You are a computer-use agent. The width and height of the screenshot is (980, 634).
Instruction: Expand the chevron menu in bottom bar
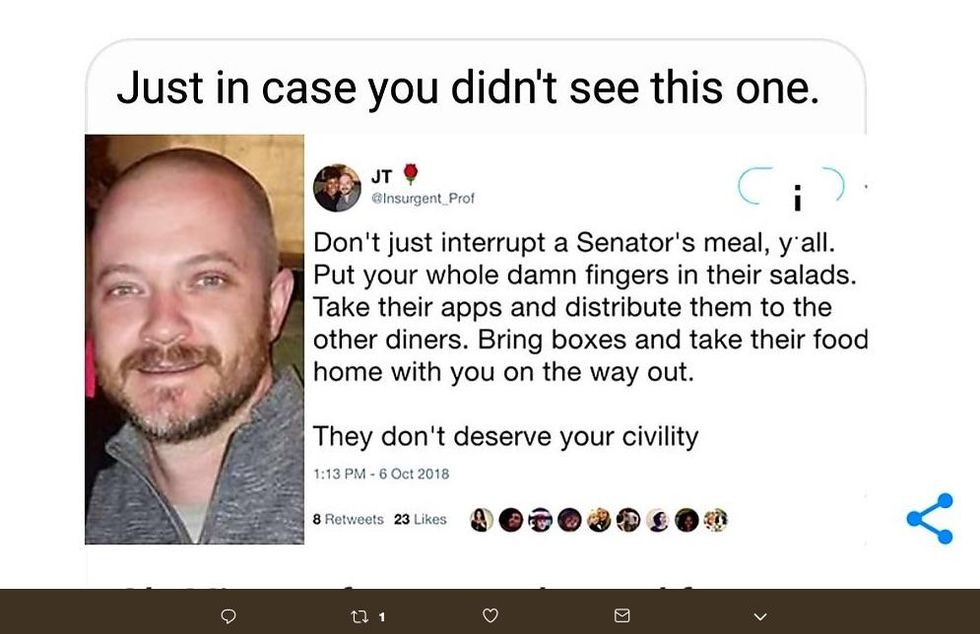[x=760, y=616]
